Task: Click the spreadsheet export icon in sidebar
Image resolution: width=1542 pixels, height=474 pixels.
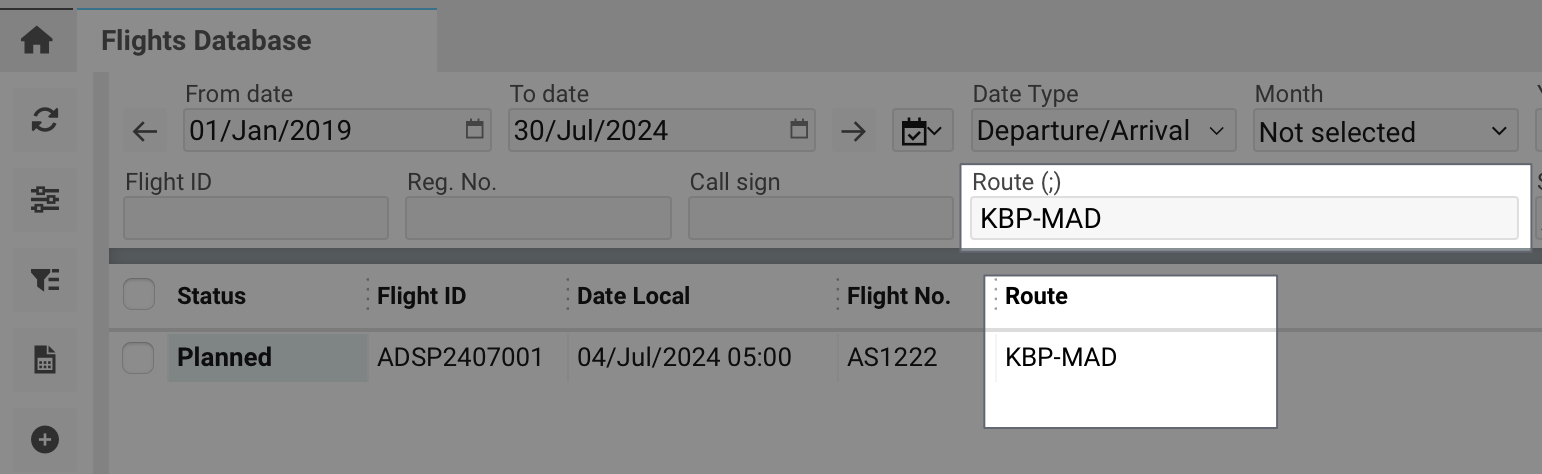Action: pyautogui.click(x=45, y=360)
